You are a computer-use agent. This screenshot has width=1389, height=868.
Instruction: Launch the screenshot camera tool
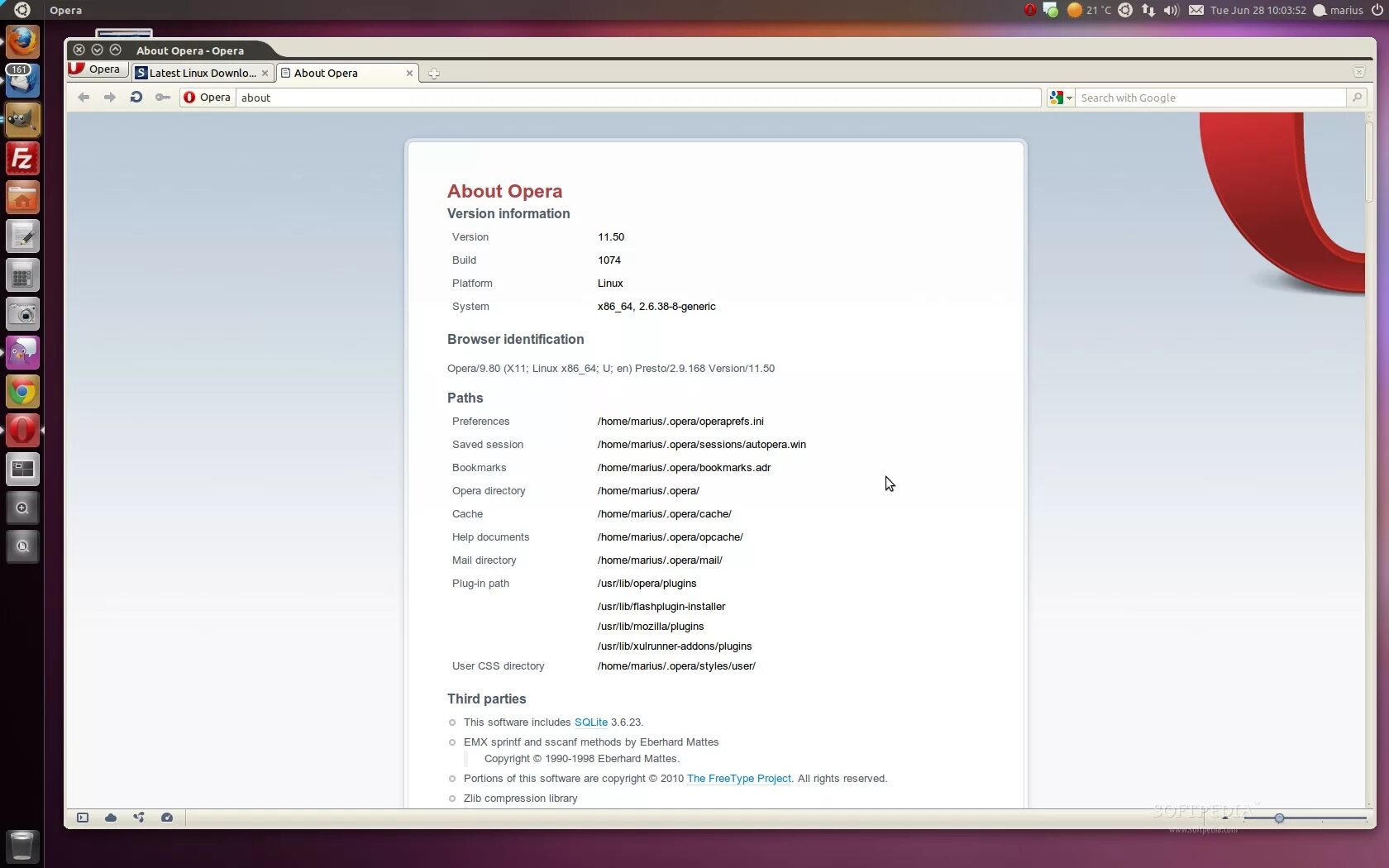(x=22, y=314)
